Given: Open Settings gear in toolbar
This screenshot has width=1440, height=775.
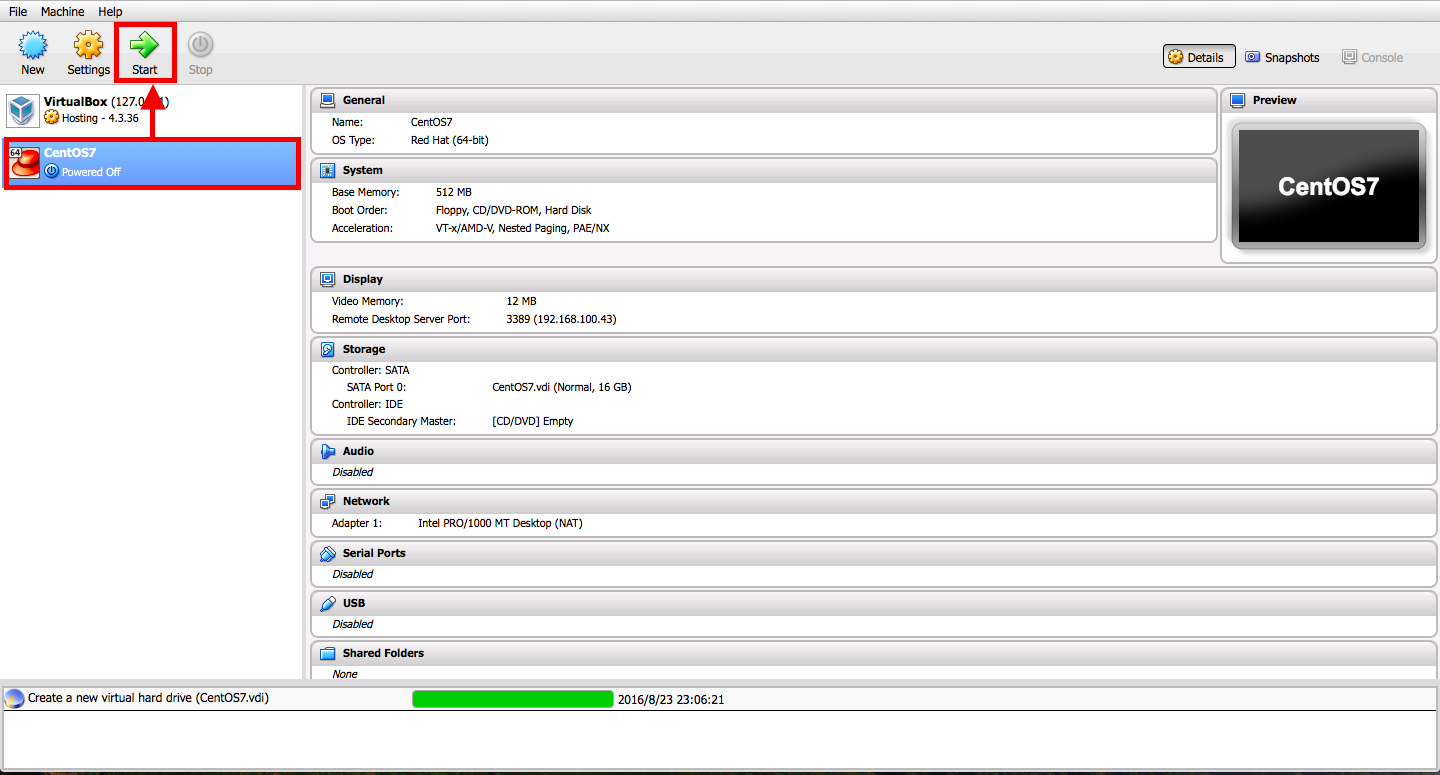Looking at the screenshot, I should coord(88,45).
